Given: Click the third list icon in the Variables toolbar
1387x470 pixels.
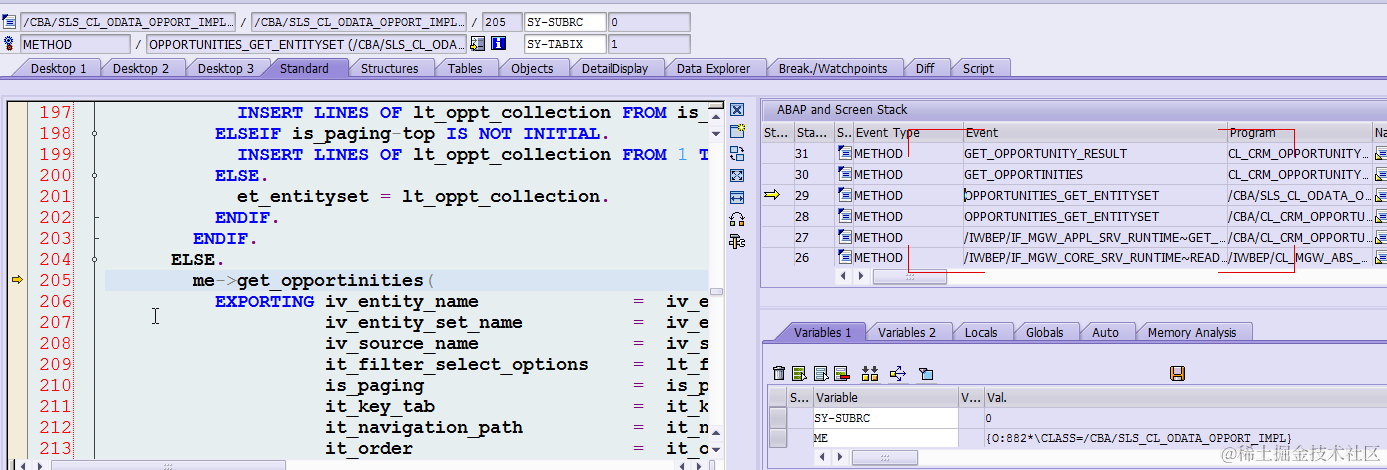Looking at the screenshot, I should click(x=820, y=373).
